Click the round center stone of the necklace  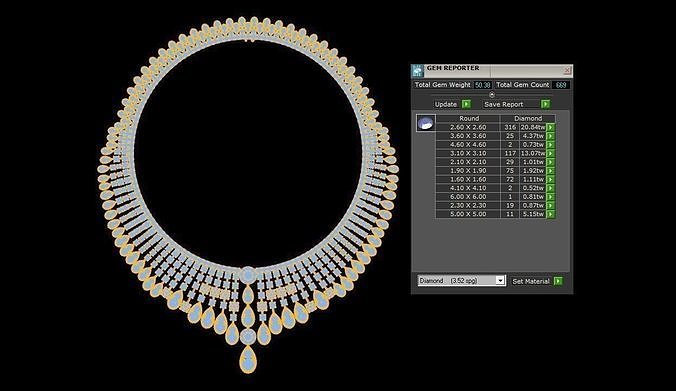(248, 275)
